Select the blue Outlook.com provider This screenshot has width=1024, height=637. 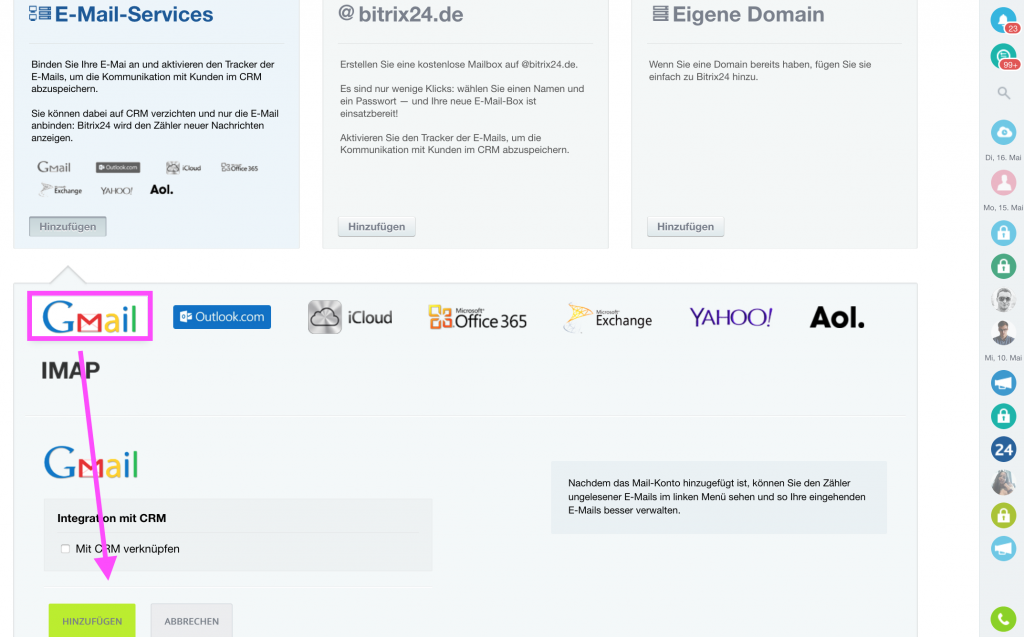(x=222, y=317)
